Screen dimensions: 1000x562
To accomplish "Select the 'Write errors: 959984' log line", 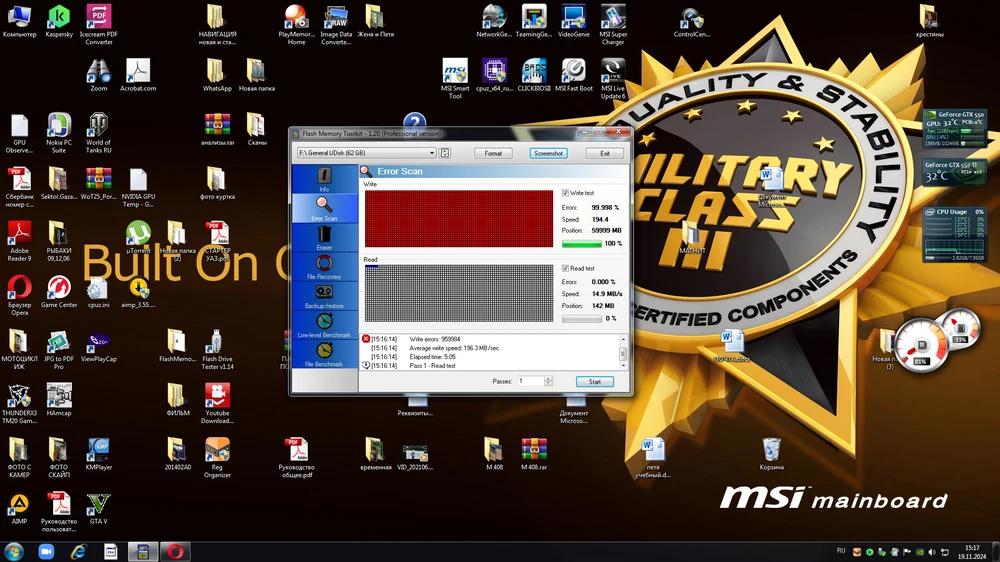I will 434,339.
